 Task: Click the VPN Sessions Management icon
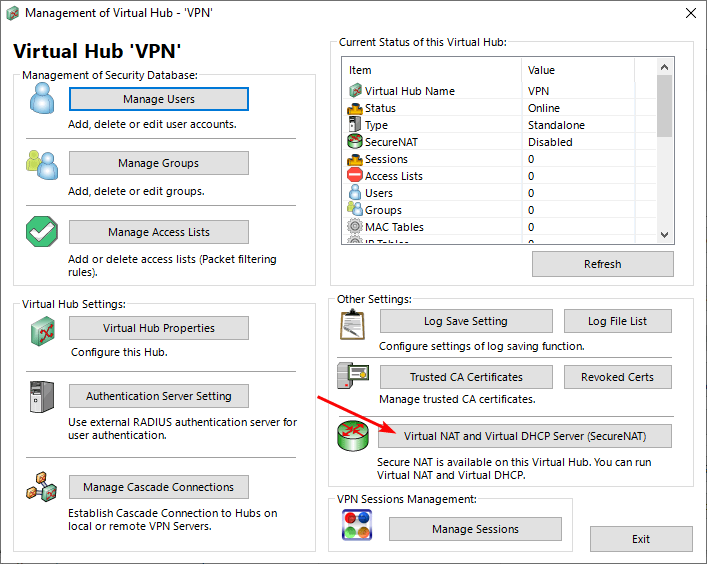(357, 526)
